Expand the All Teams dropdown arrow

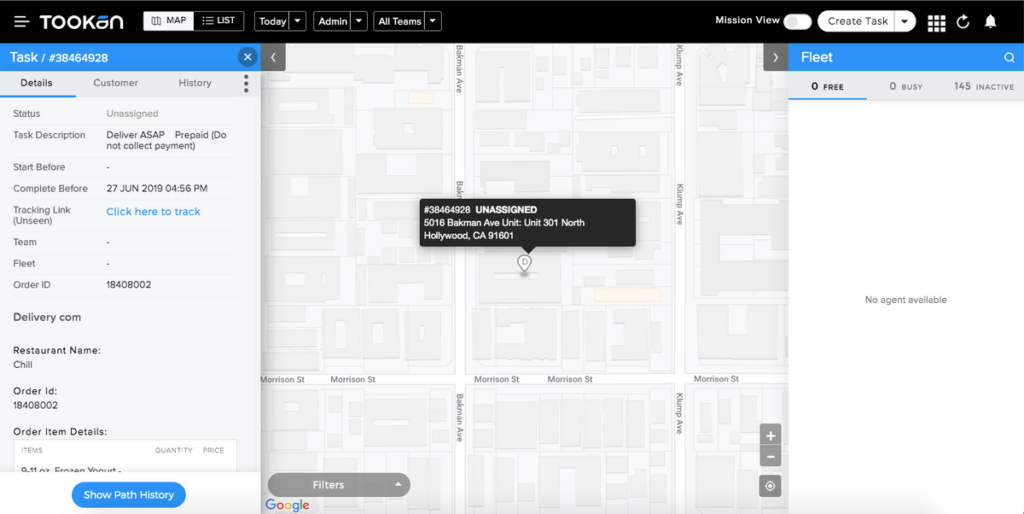click(433, 22)
